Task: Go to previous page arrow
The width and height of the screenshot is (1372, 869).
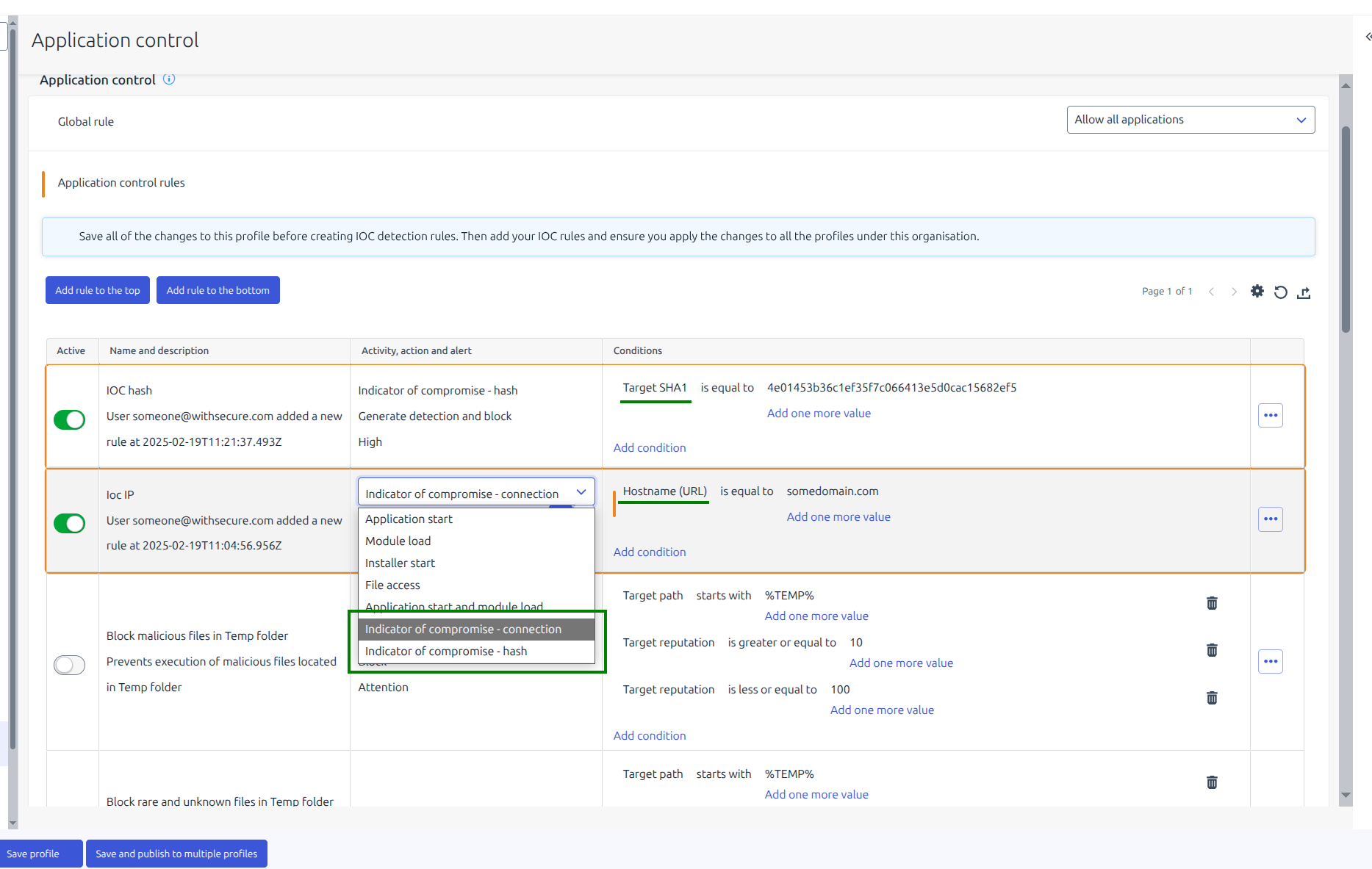Action: pyautogui.click(x=1211, y=292)
